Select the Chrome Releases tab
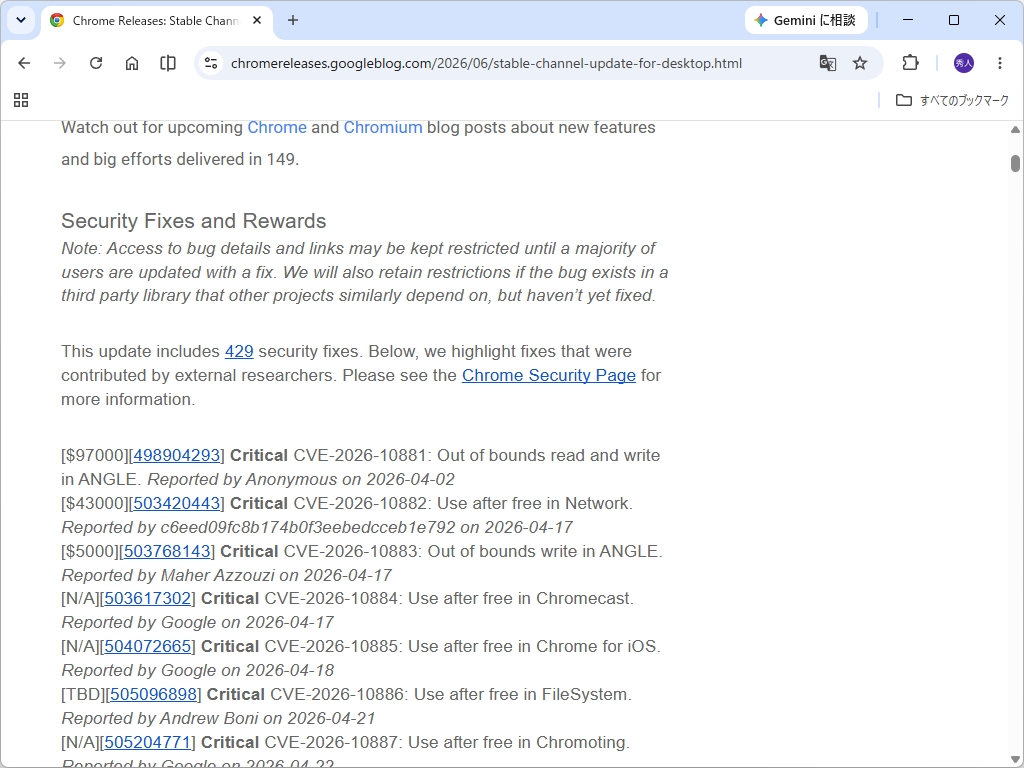This screenshot has height=768, width=1024. click(155, 21)
